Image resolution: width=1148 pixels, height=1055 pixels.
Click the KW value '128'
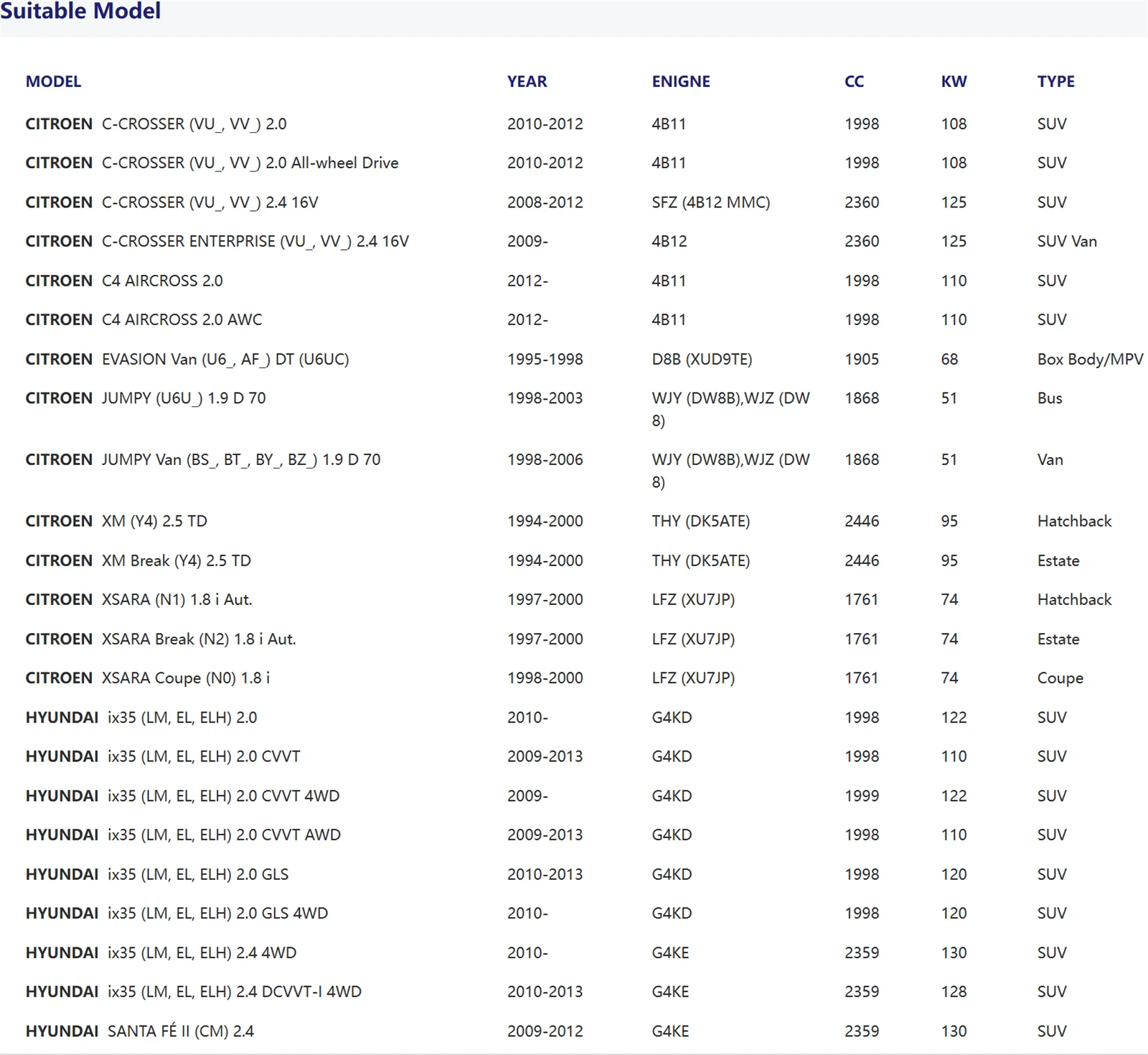point(954,992)
